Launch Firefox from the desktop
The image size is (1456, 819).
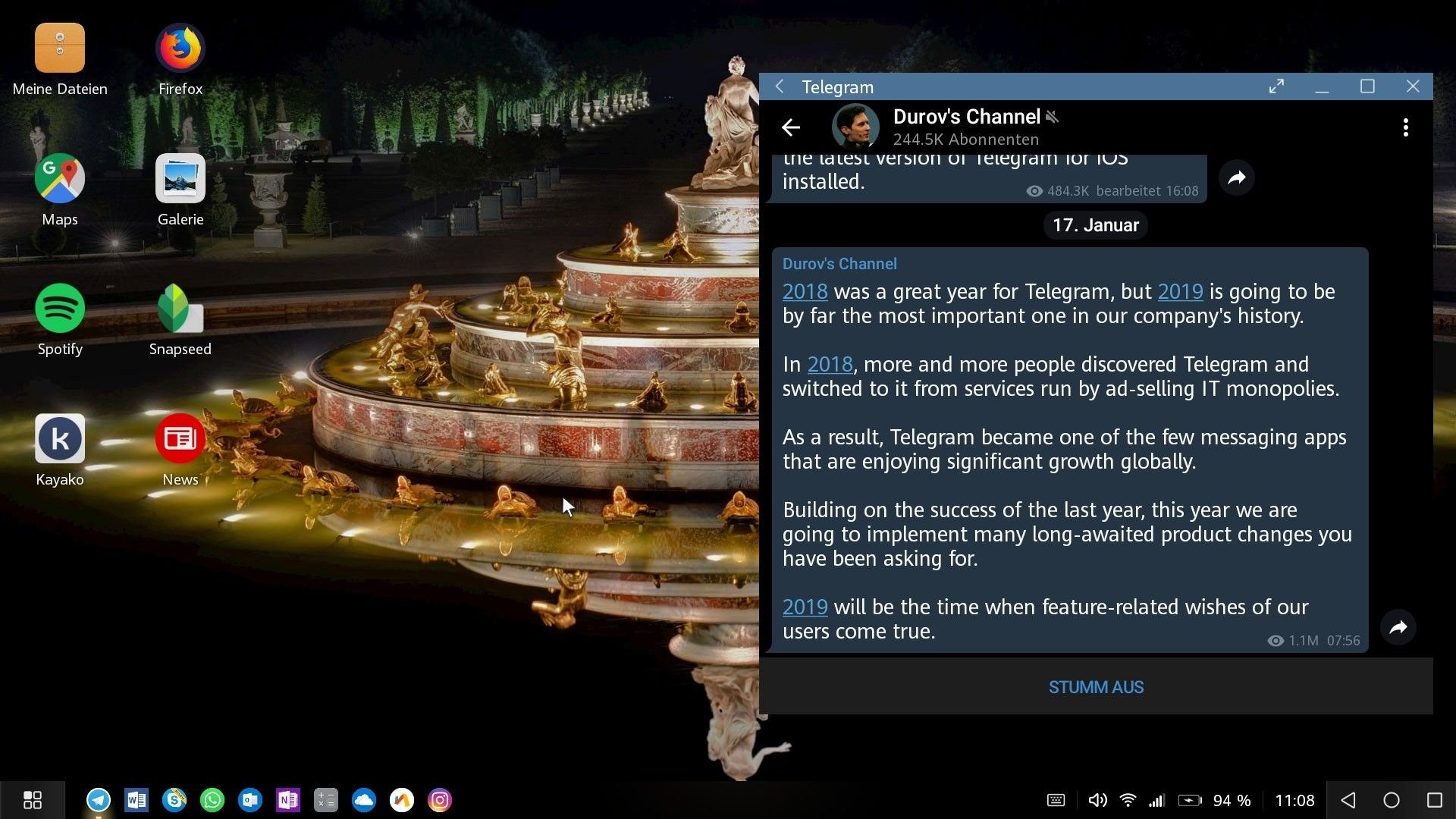point(180,48)
